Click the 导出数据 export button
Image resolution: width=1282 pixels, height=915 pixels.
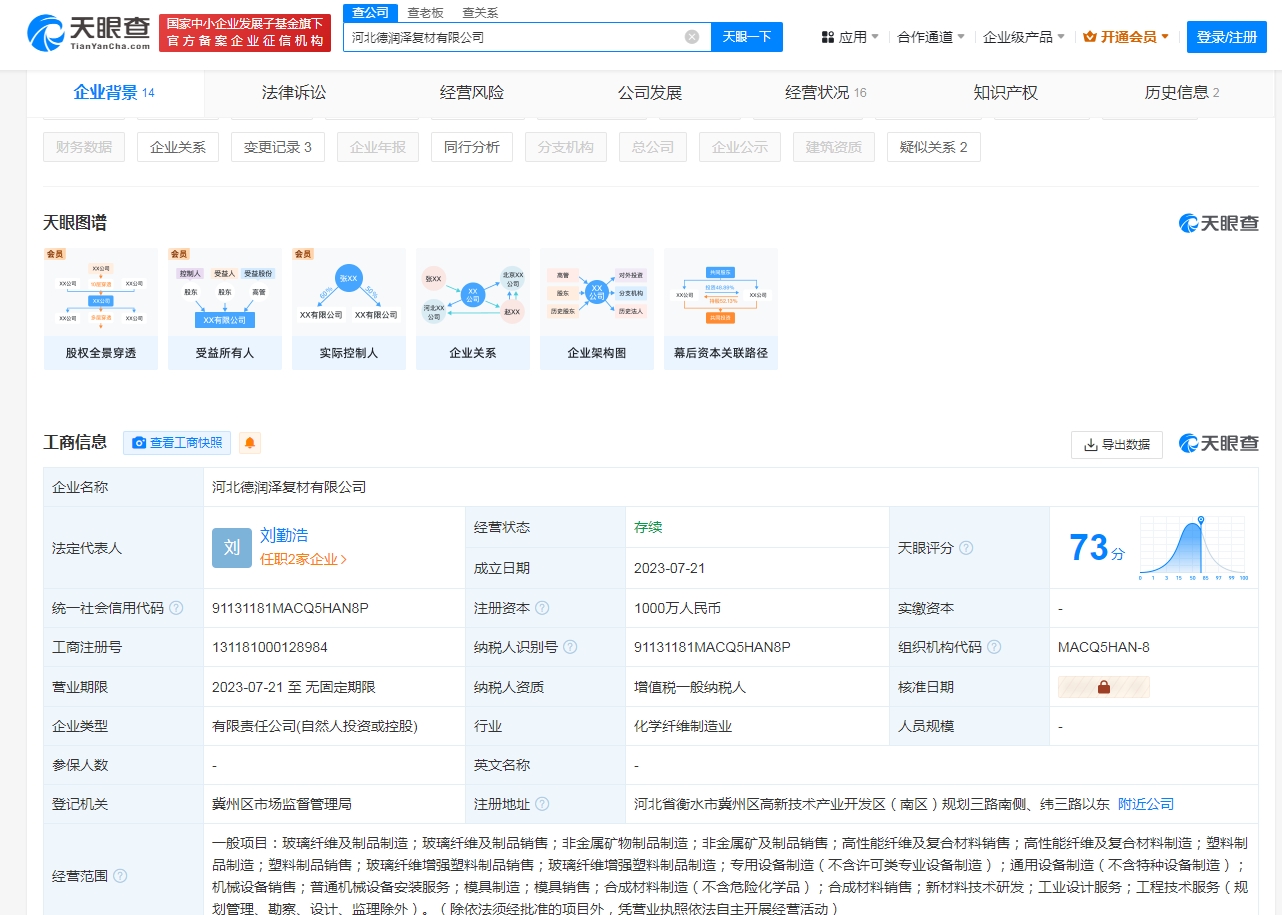tap(1117, 445)
